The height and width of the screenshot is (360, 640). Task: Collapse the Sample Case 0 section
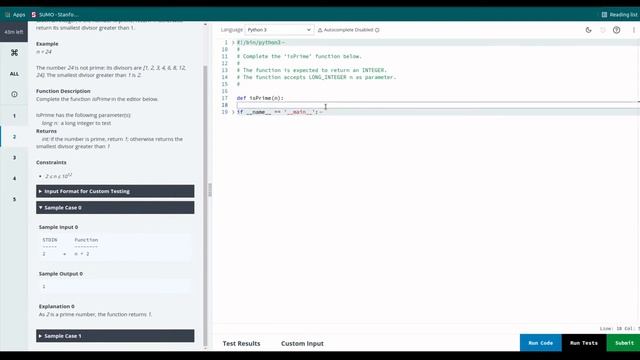(115, 207)
